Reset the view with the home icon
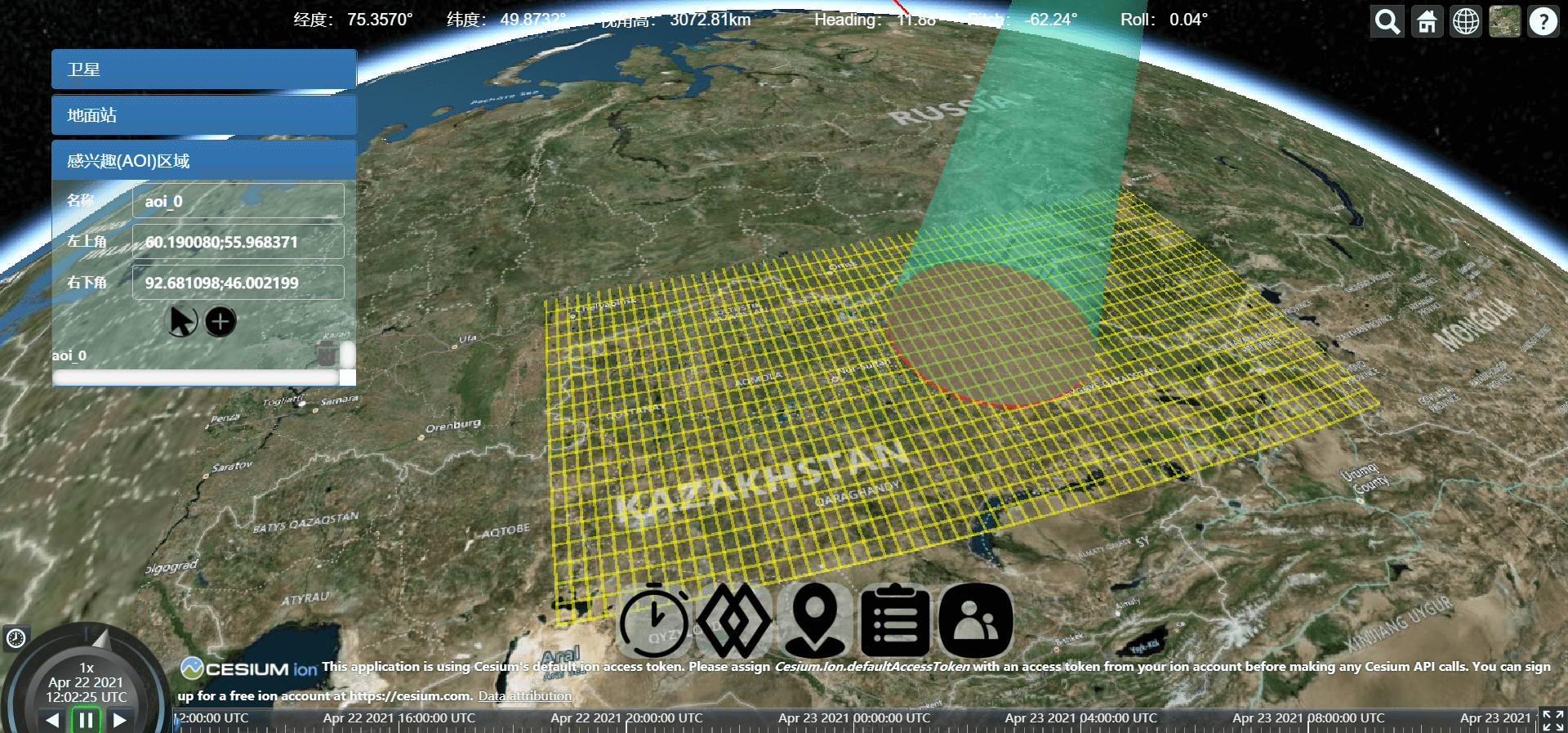The width and height of the screenshot is (1568, 733). (x=1427, y=21)
